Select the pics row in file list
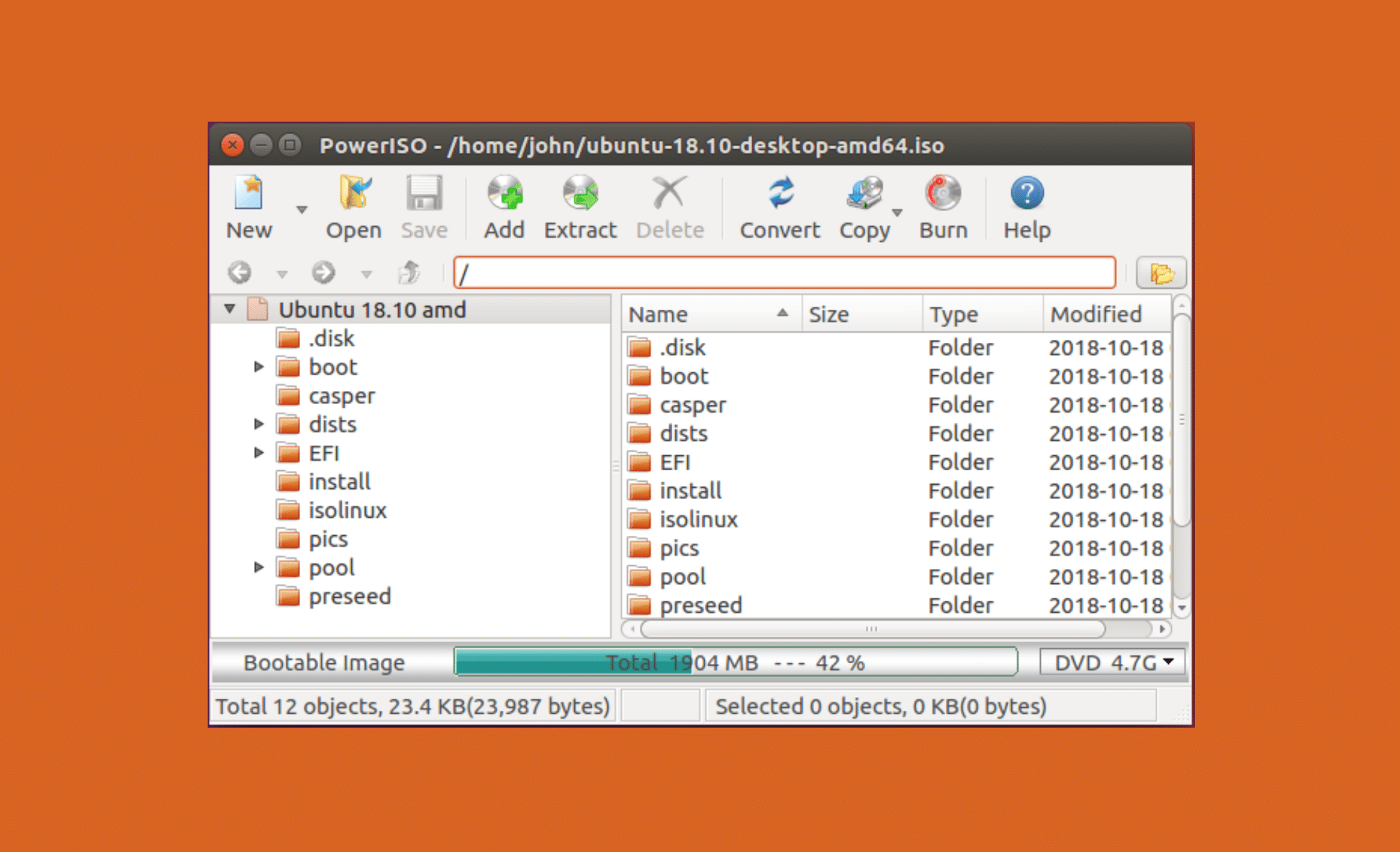 (x=896, y=548)
